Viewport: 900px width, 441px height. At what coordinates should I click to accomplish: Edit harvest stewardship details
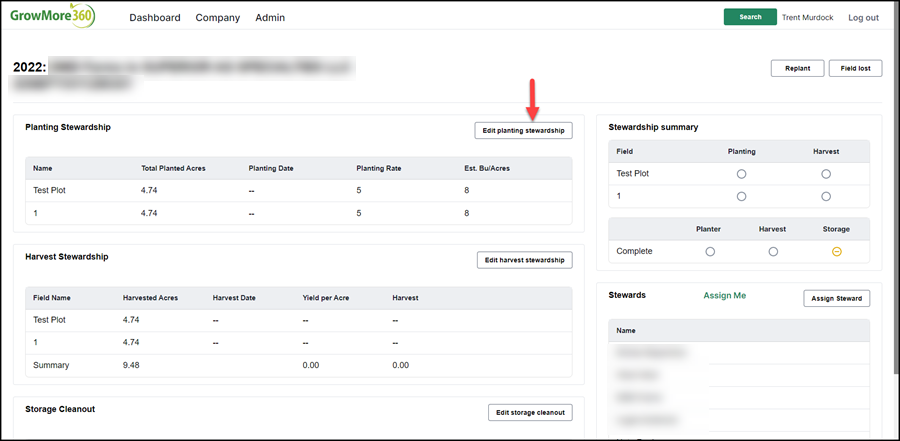pos(525,260)
